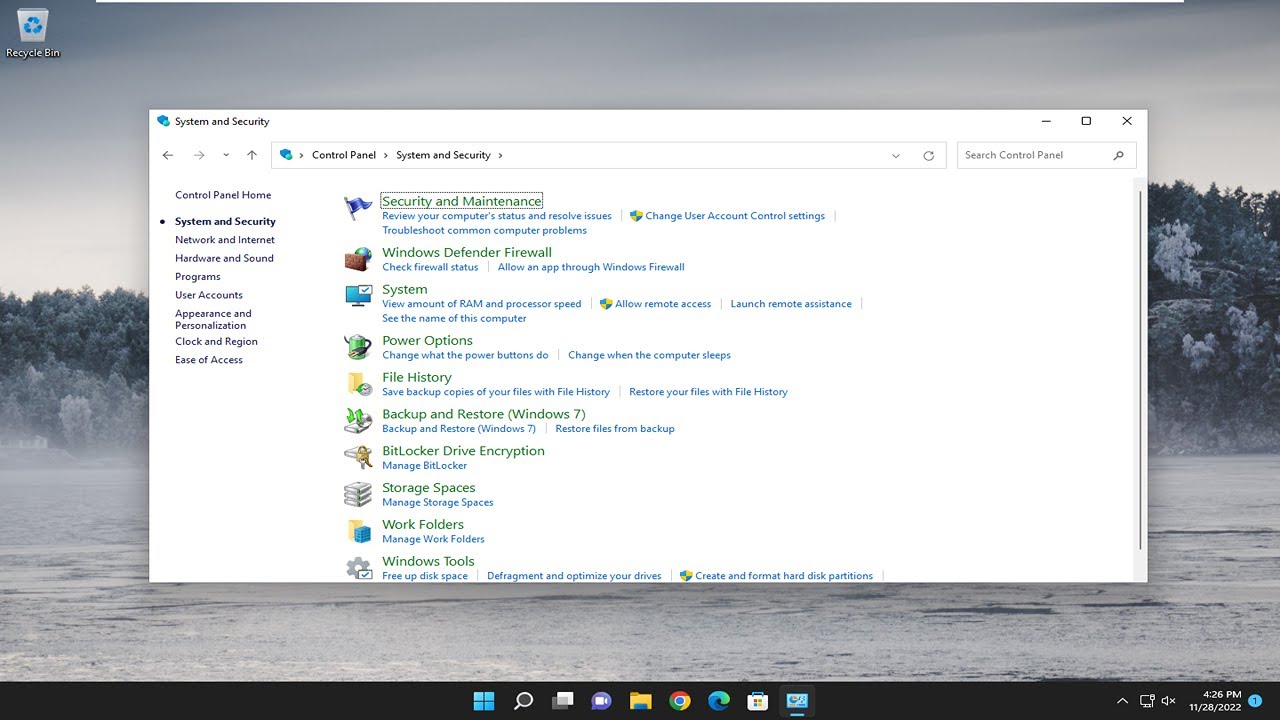
Task: Show hidden system tray icons
Action: pyautogui.click(x=1122, y=701)
